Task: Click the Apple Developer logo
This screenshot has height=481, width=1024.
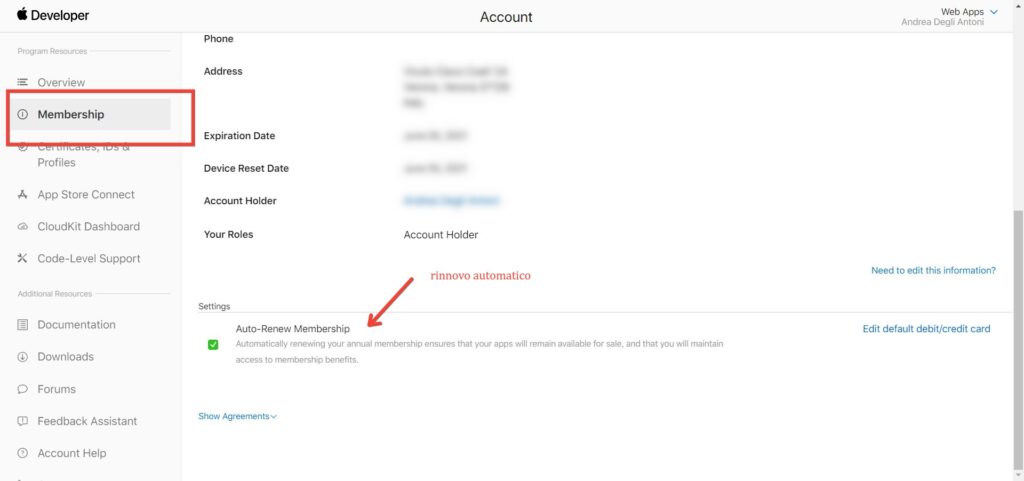Action: click(x=52, y=16)
